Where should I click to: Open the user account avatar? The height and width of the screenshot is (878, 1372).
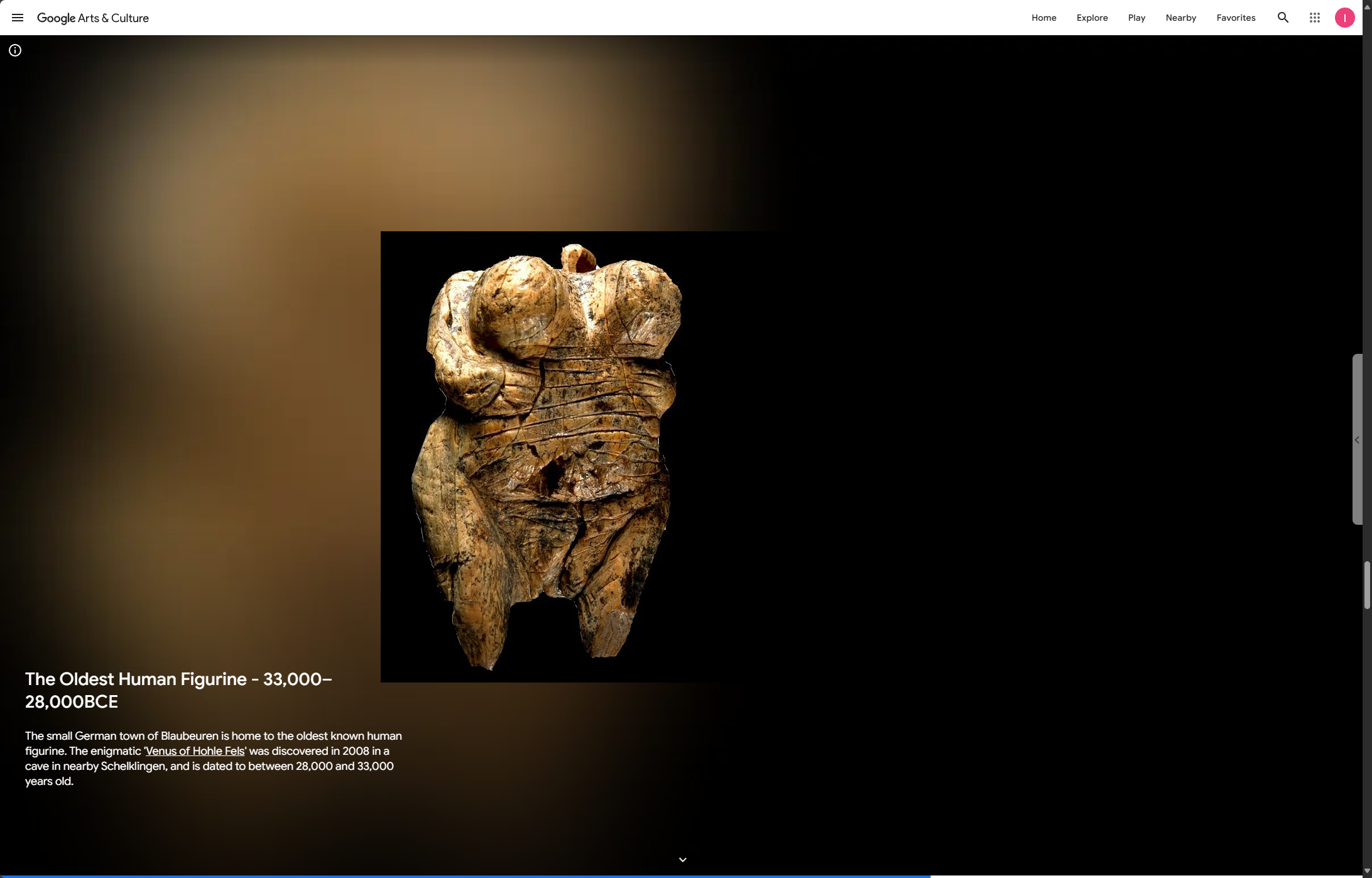coord(1344,18)
